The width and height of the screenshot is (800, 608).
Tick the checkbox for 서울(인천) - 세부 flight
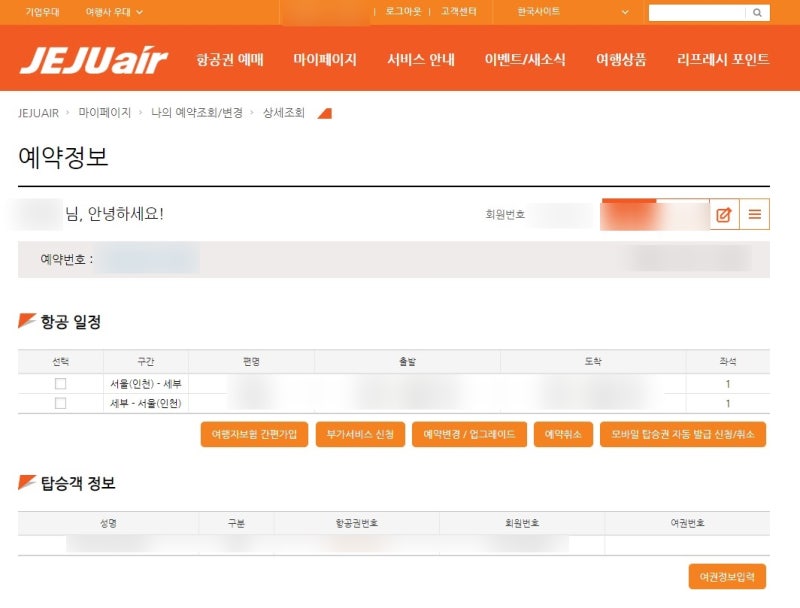[60, 384]
